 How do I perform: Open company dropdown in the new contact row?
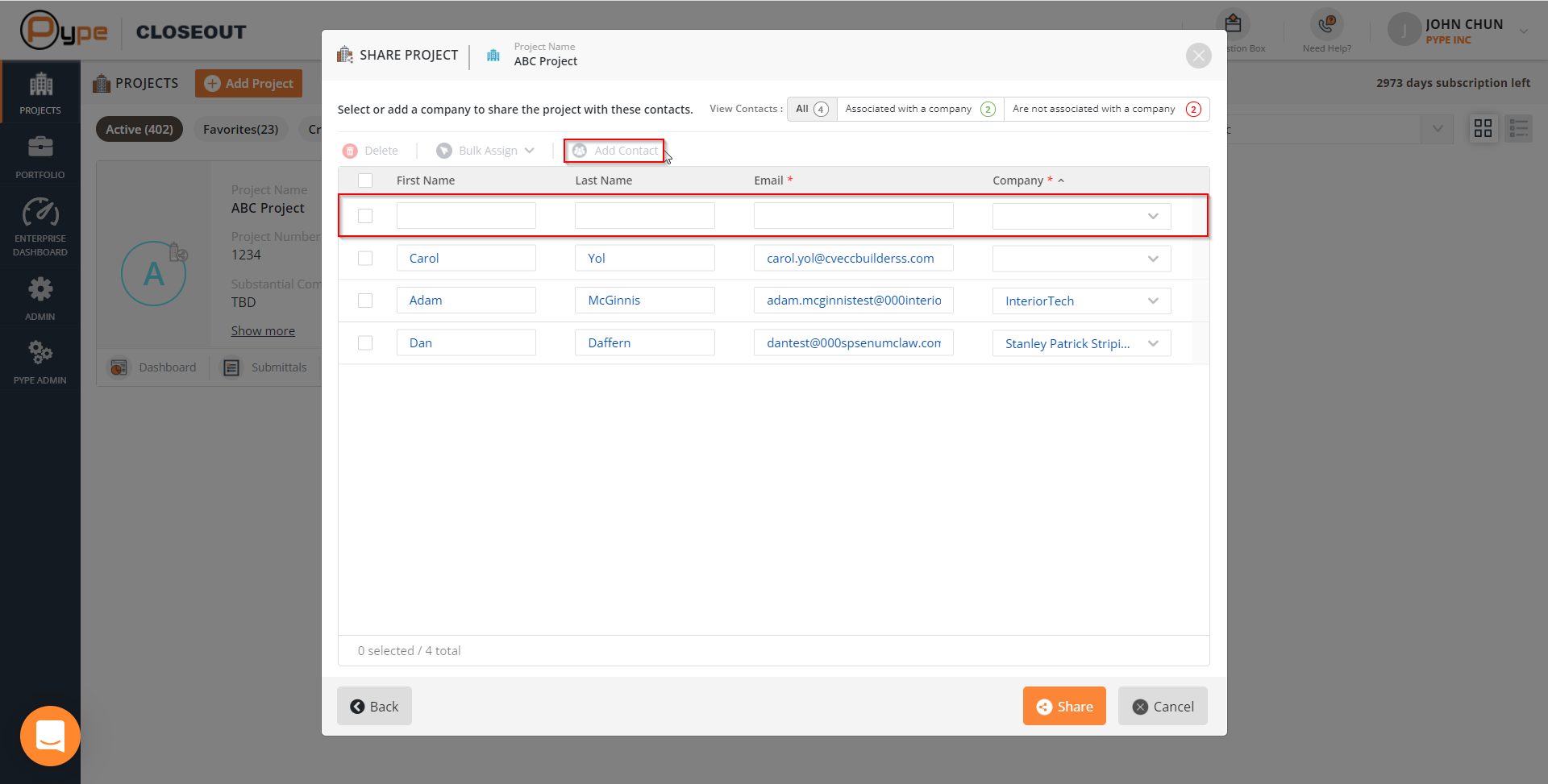click(1081, 216)
